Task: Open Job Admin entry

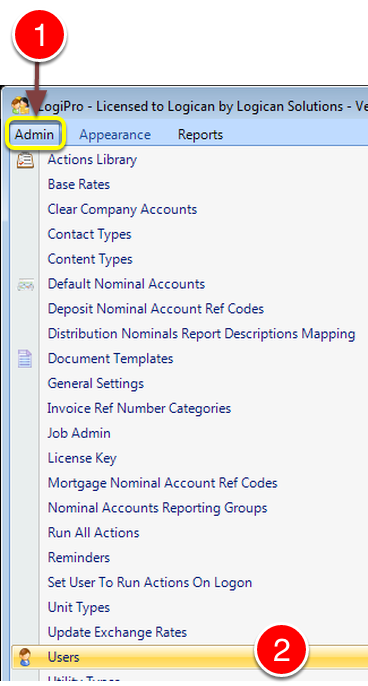Action: pyautogui.click(x=79, y=433)
